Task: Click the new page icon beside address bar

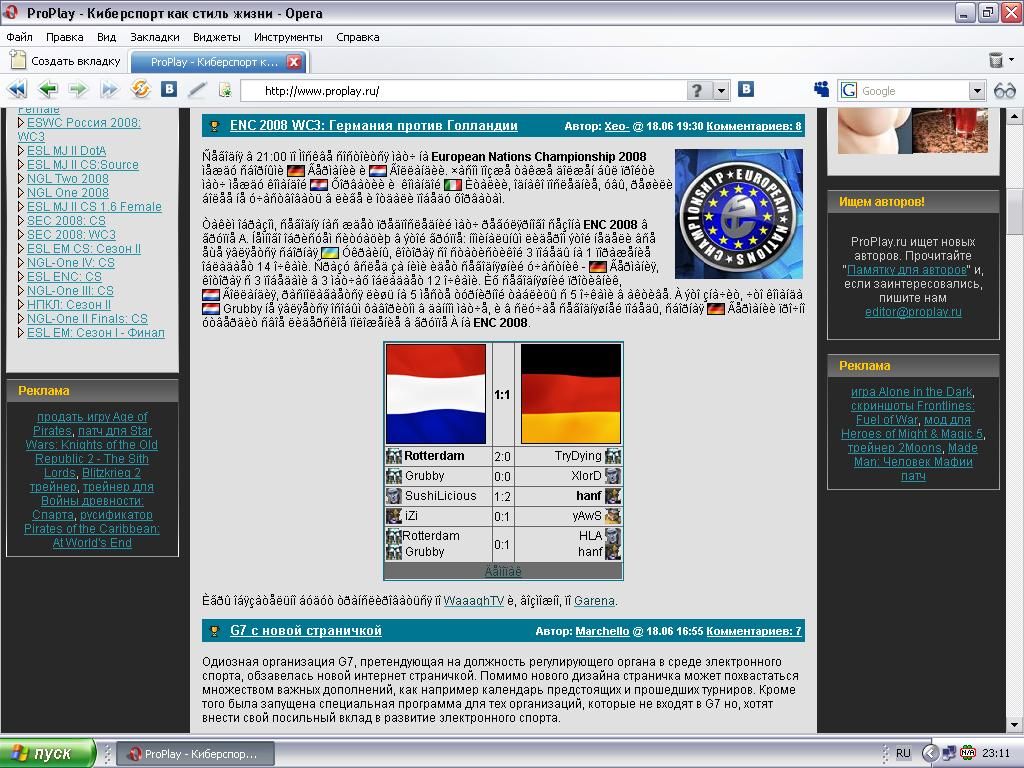Action: pyautogui.click(x=225, y=90)
